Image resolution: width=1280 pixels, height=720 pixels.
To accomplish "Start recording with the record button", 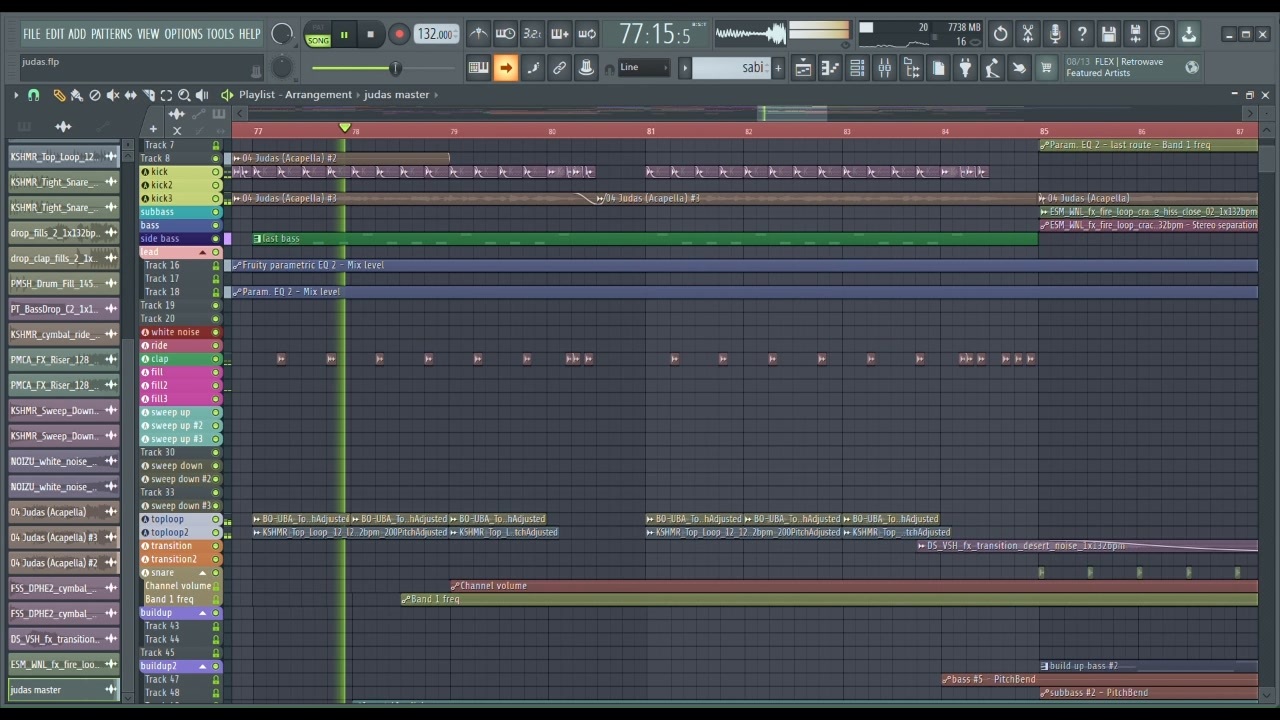I will pos(399,34).
